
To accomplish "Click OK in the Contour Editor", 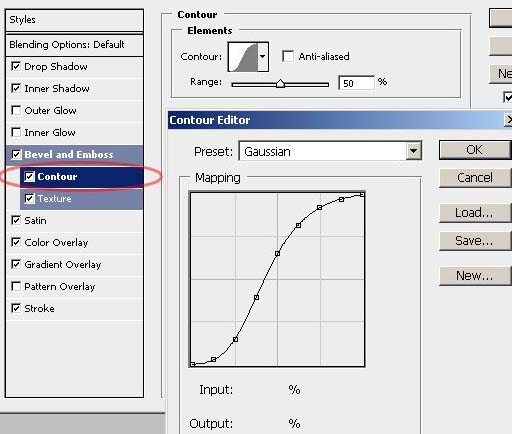I will click(475, 150).
